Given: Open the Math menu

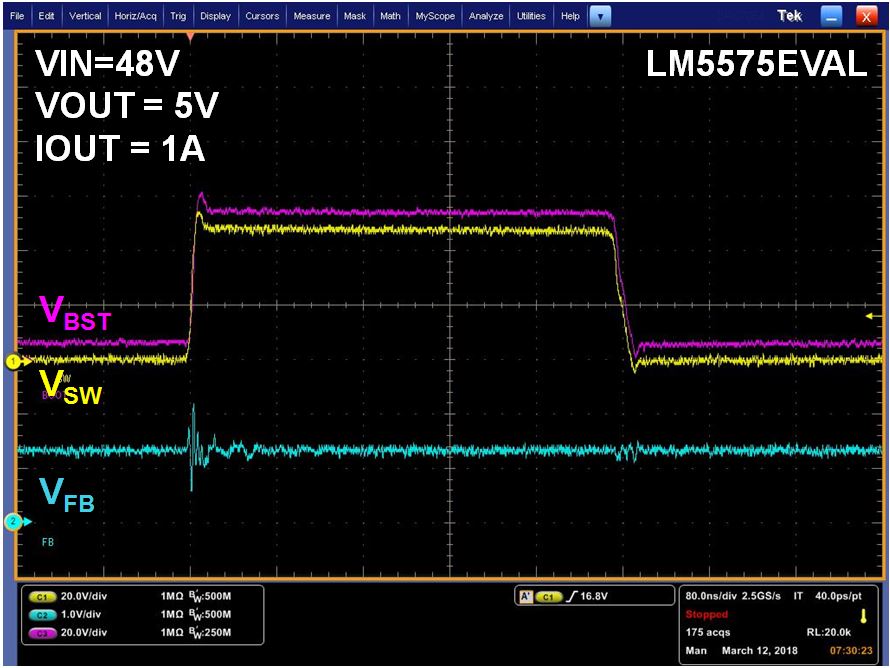Looking at the screenshot, I should pyautogui.click(x=390, y=16).
